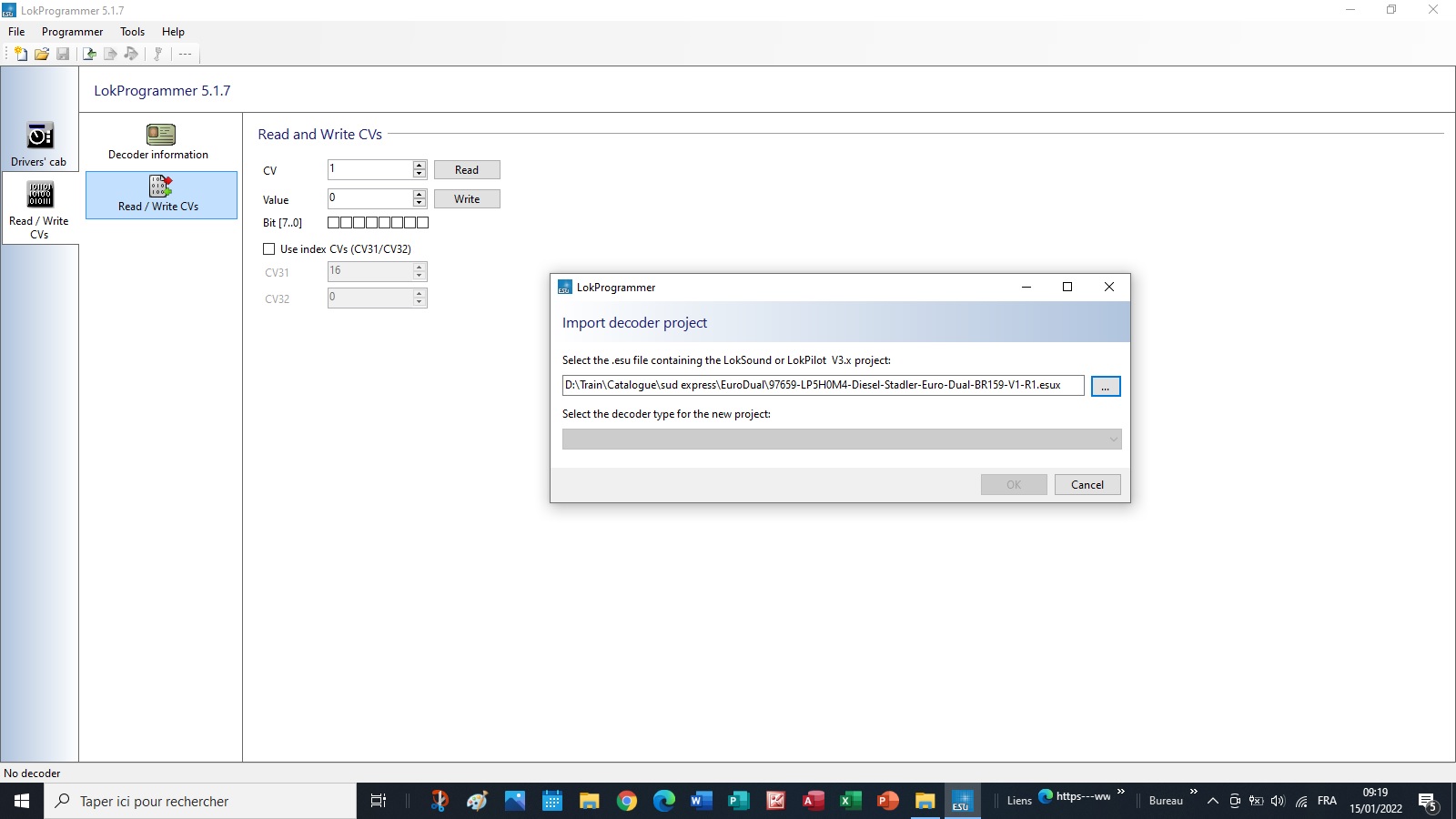
Task: Click the Read button
Action: 467,169
